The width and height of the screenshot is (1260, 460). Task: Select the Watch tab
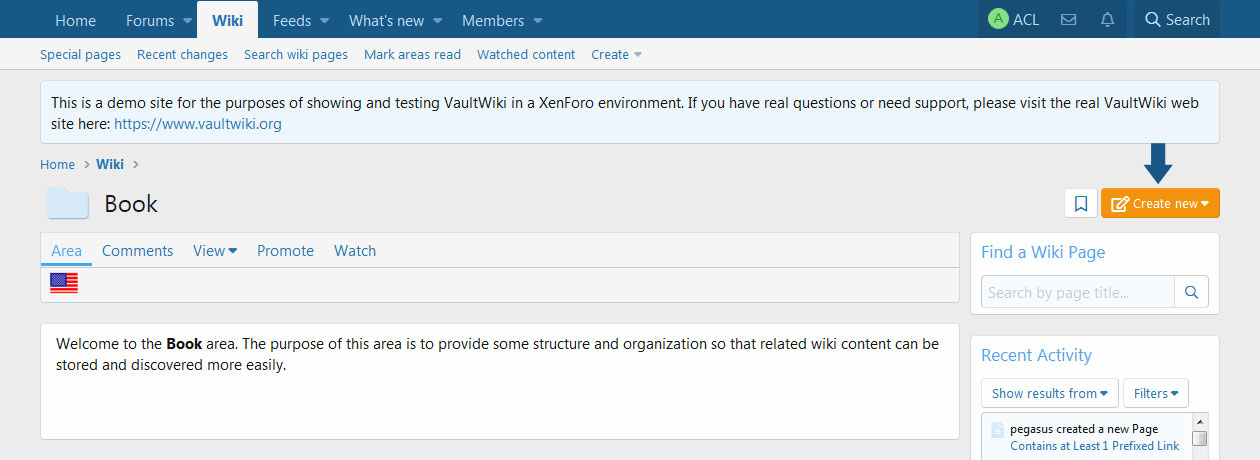355,251
